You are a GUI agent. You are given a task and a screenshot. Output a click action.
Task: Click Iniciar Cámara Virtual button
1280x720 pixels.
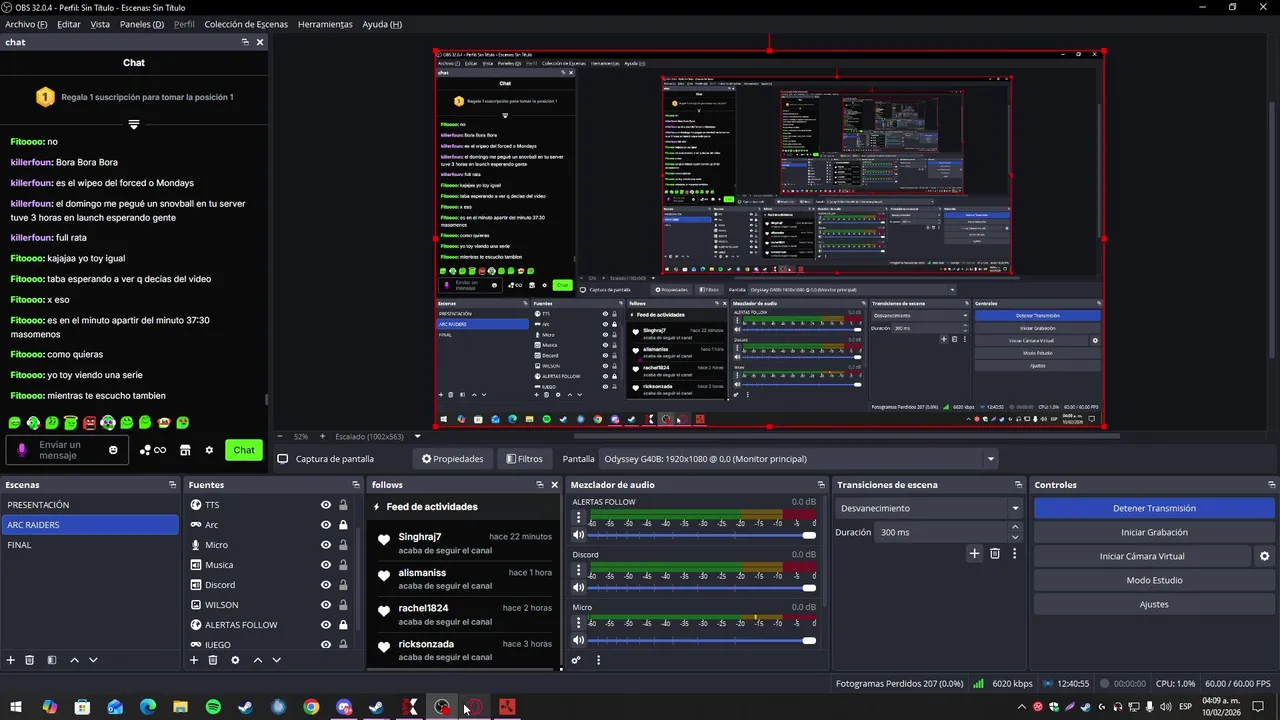tap(1142, 556)
